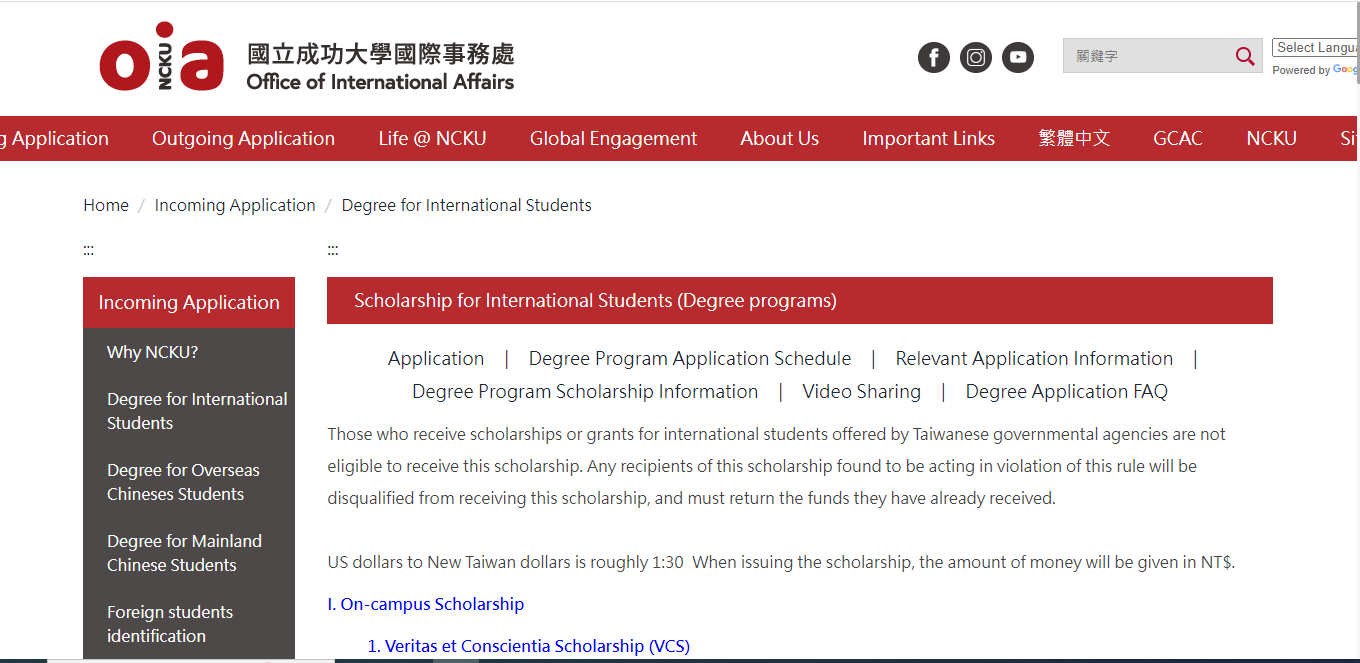Open Degree for Overseas Chineses Students
Viewport: 1360px width, 663px height.
tap(183, 482)
